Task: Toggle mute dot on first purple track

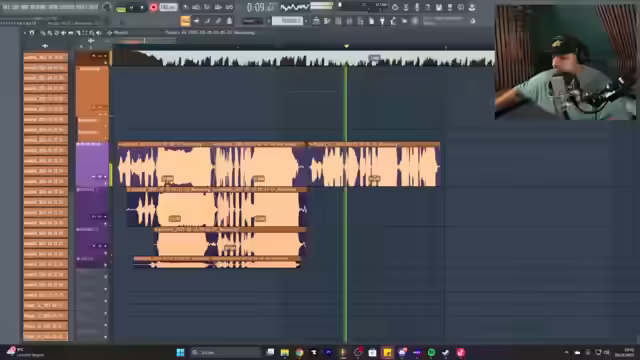Action: pos(78,144)
